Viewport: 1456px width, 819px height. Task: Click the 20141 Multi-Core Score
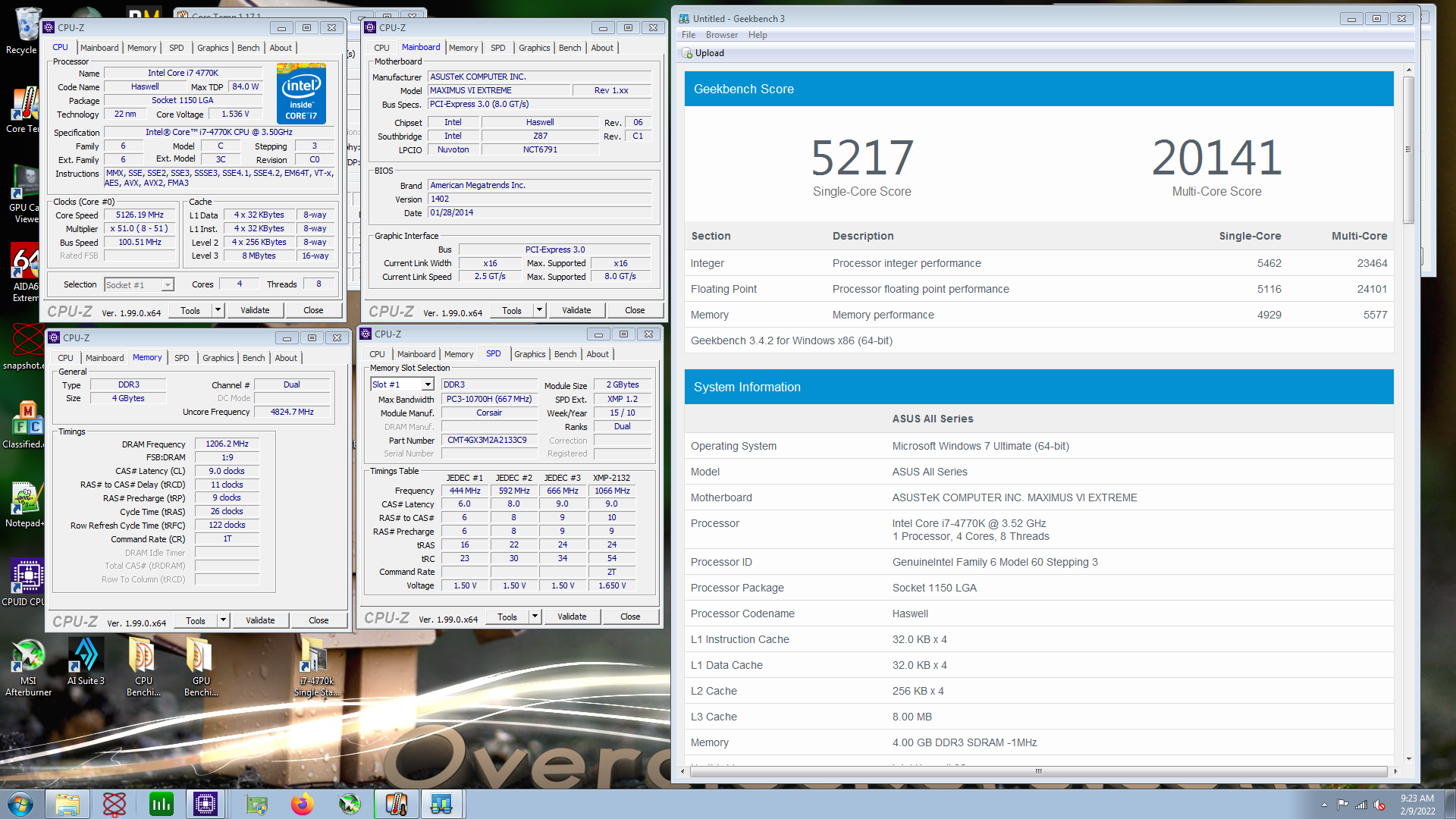point(1217,158)
